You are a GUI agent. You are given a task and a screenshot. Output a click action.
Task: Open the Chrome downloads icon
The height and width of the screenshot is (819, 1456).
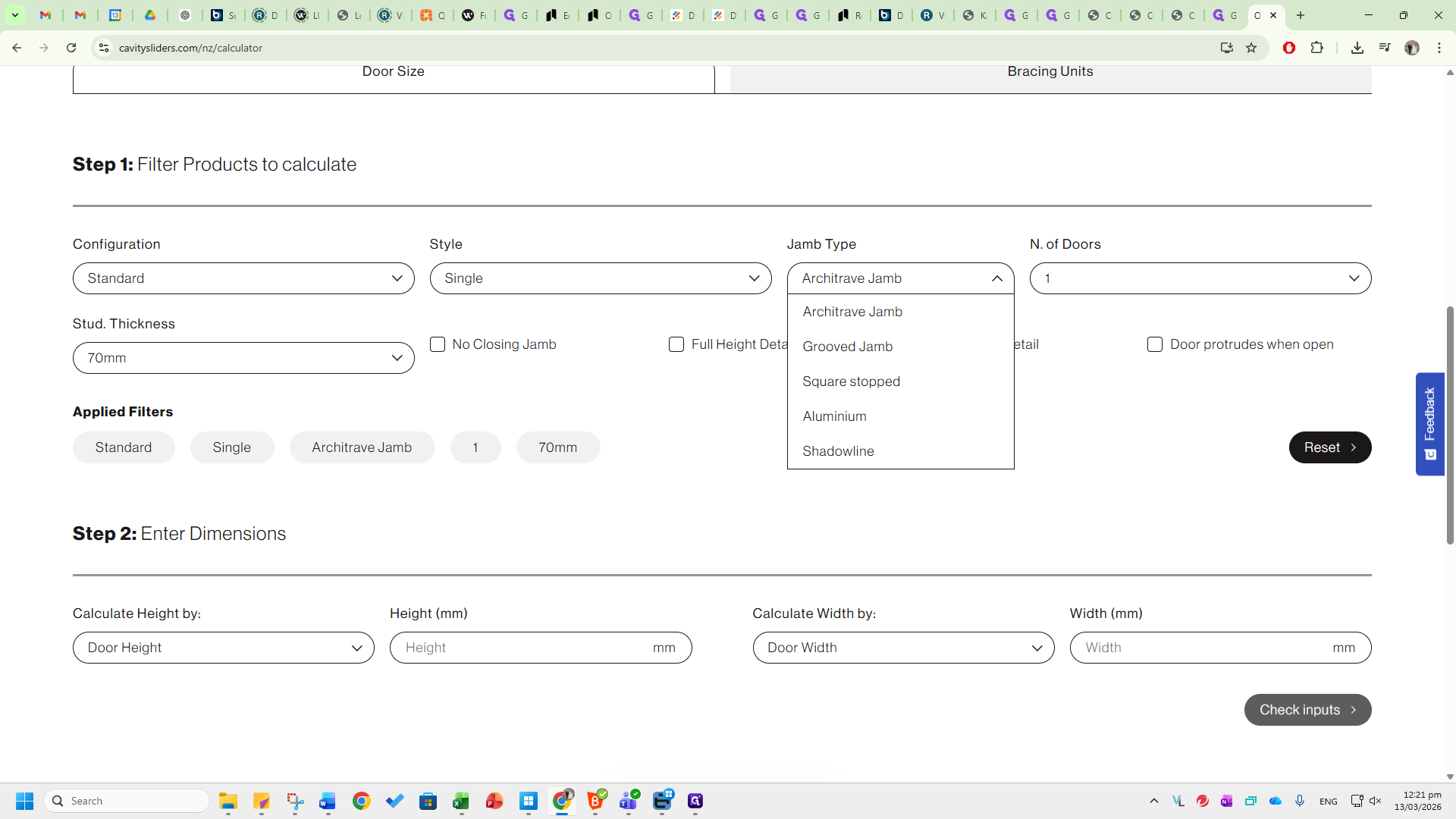(x=1357, y=48)
